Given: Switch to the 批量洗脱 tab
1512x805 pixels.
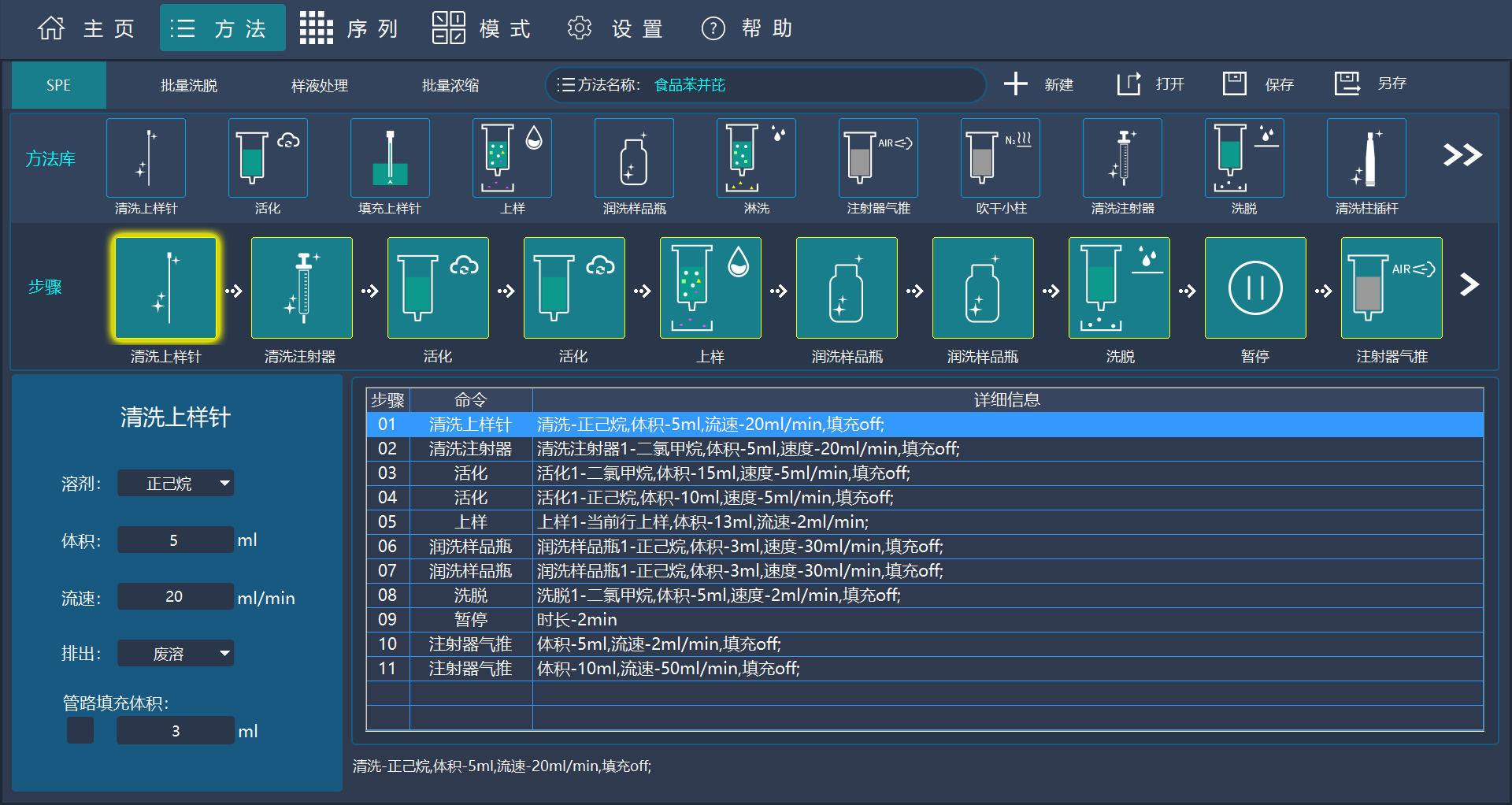Looking at the screenshot, I should coord(189,85).
